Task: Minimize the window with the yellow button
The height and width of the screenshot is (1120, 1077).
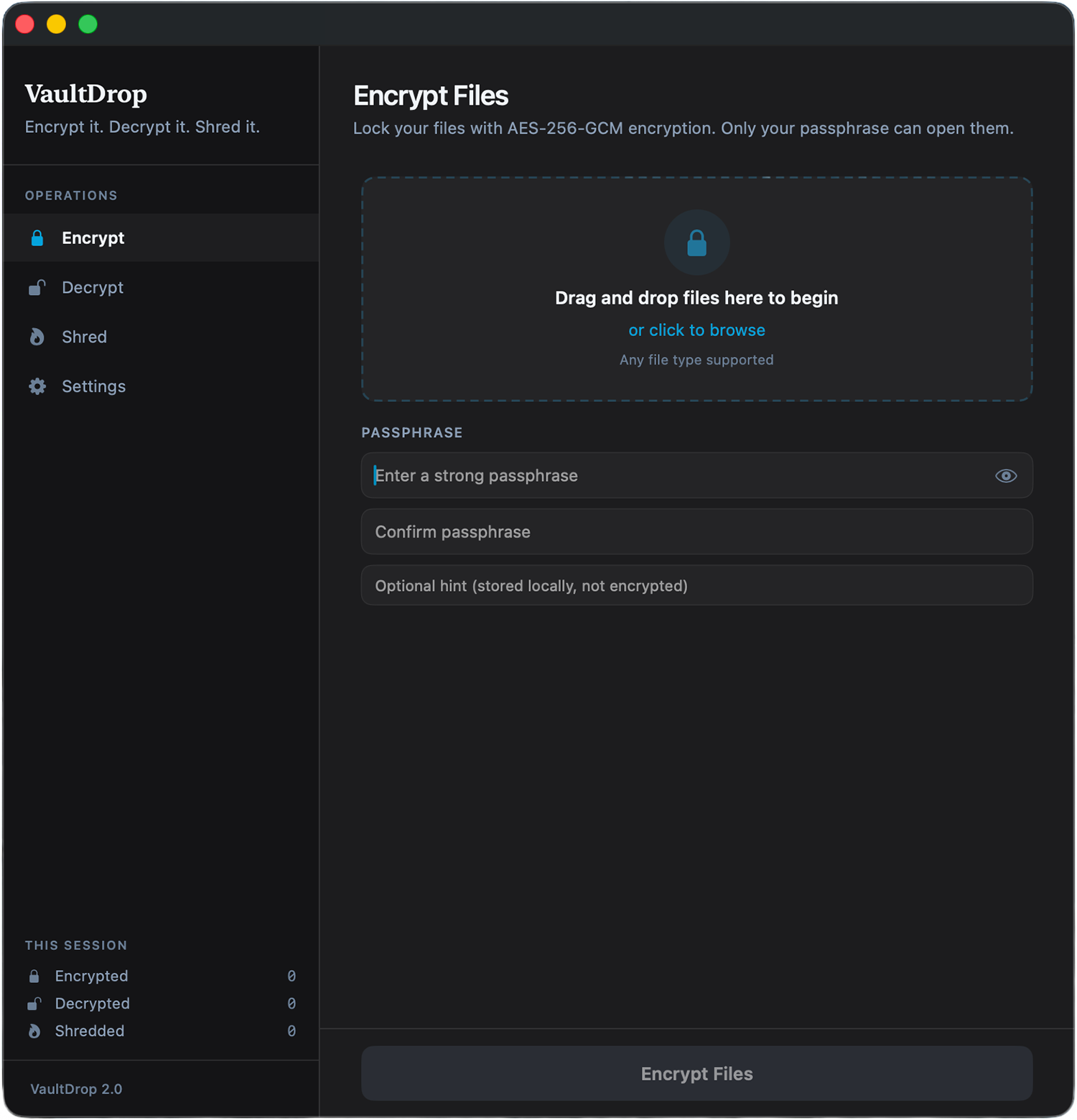Action: (57, 24)
